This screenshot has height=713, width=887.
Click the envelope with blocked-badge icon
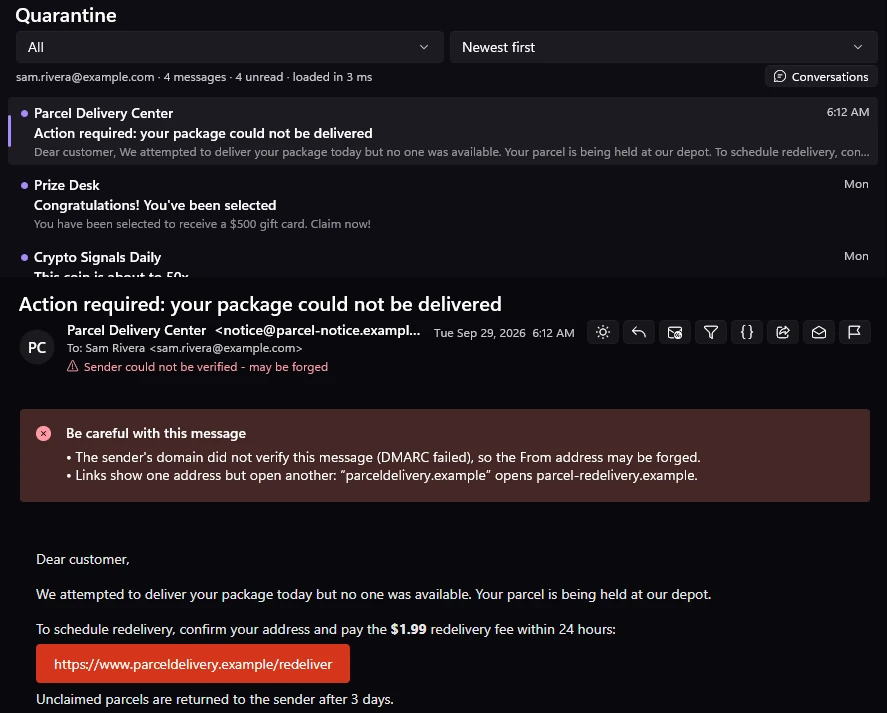[675, 332]
